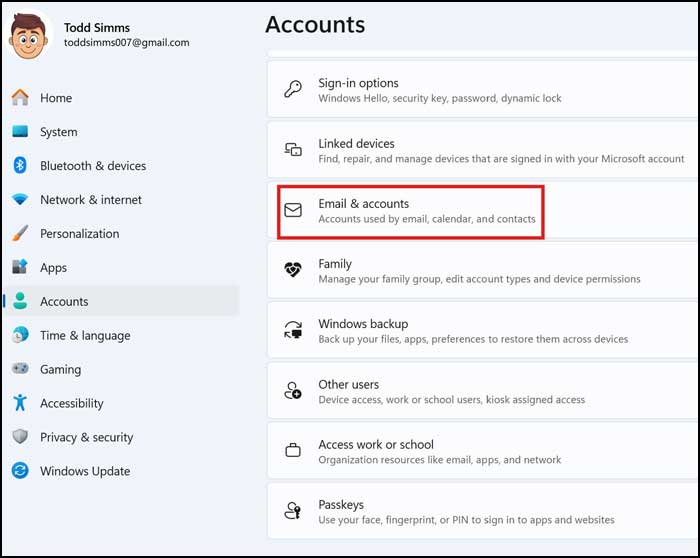
Task: Click the Windows backup icon
Action: [x=293, y=330]
